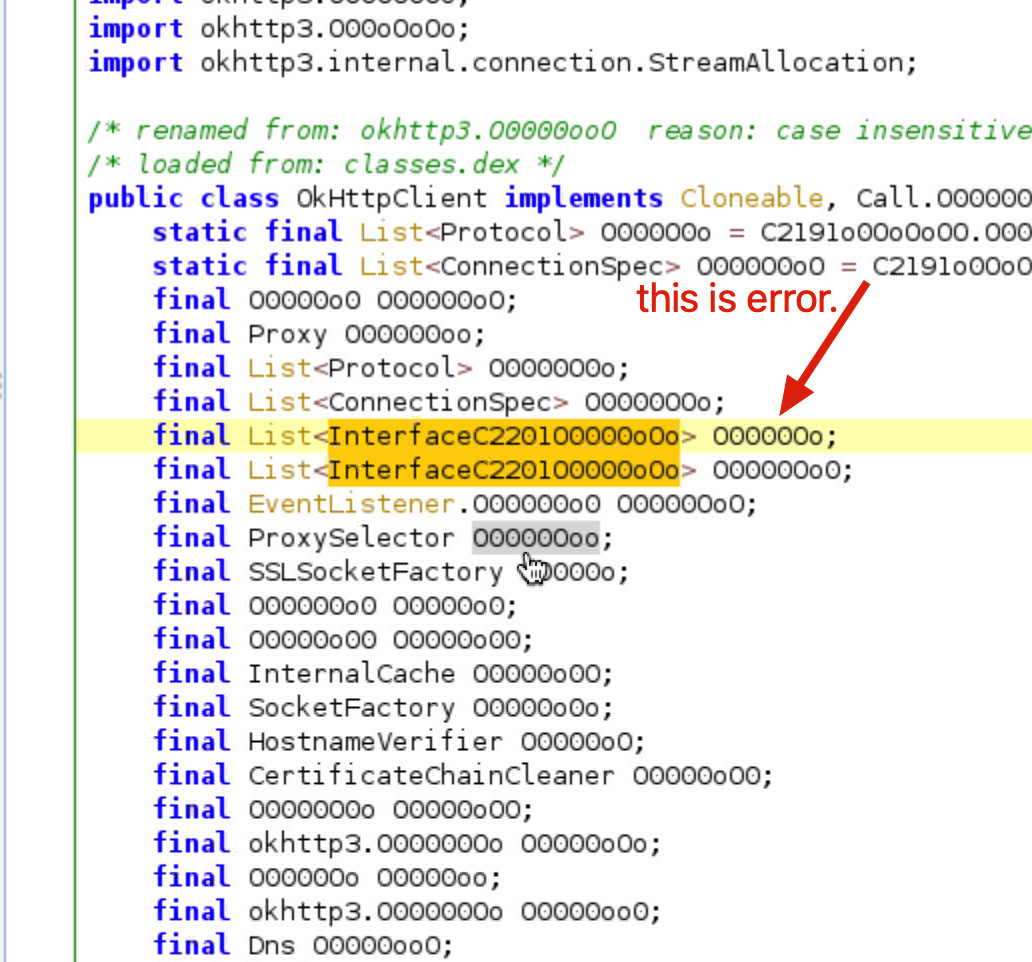Click the StreamAllocation import name

click(775, 63)
